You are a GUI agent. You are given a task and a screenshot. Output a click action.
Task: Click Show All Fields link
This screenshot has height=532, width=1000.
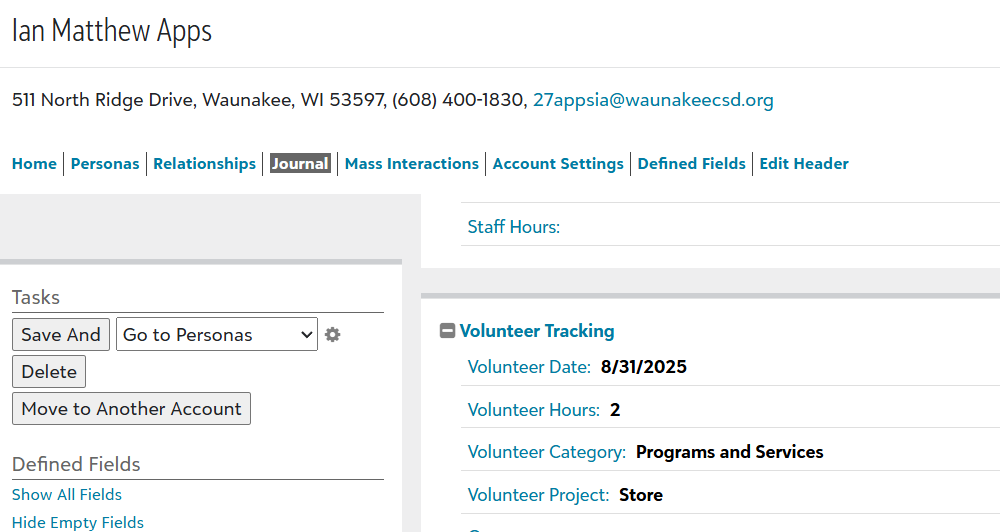(x=67, y=495)
